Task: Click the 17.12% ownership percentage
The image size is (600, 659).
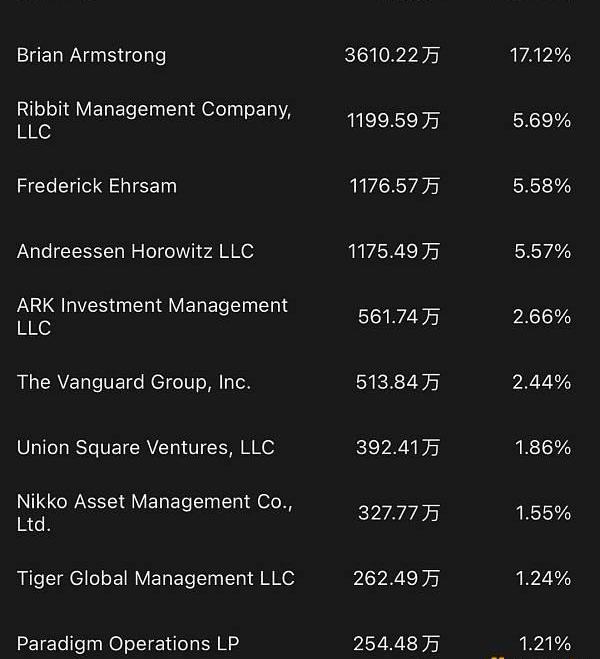Action: (540, 55)
